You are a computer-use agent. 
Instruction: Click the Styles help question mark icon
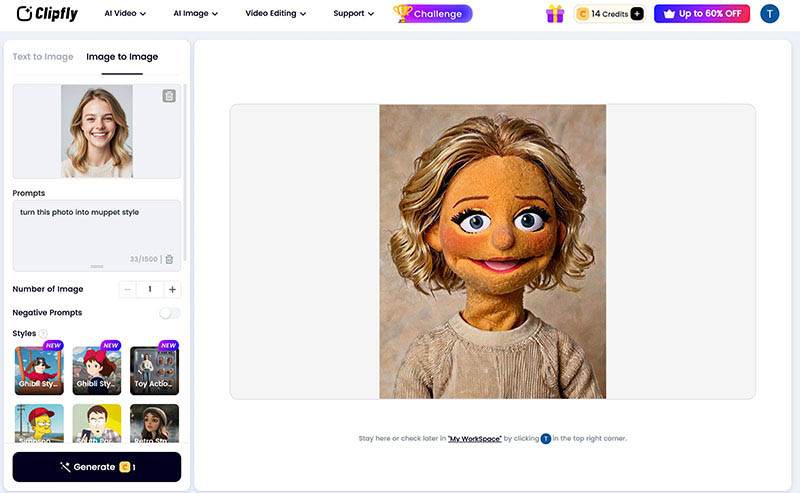tap(43, 334)
